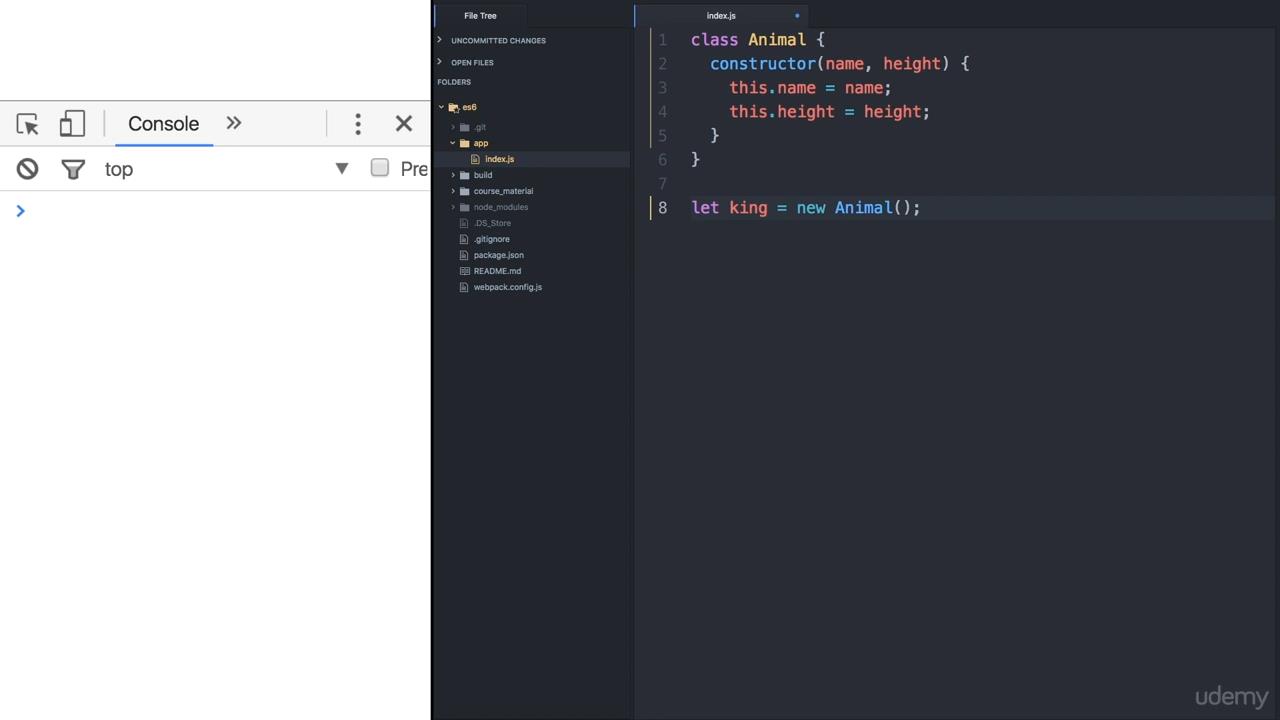Enable the Preserve log checkbox
This screenshot has height=720, width=1280.
click(x=380, y=168)
